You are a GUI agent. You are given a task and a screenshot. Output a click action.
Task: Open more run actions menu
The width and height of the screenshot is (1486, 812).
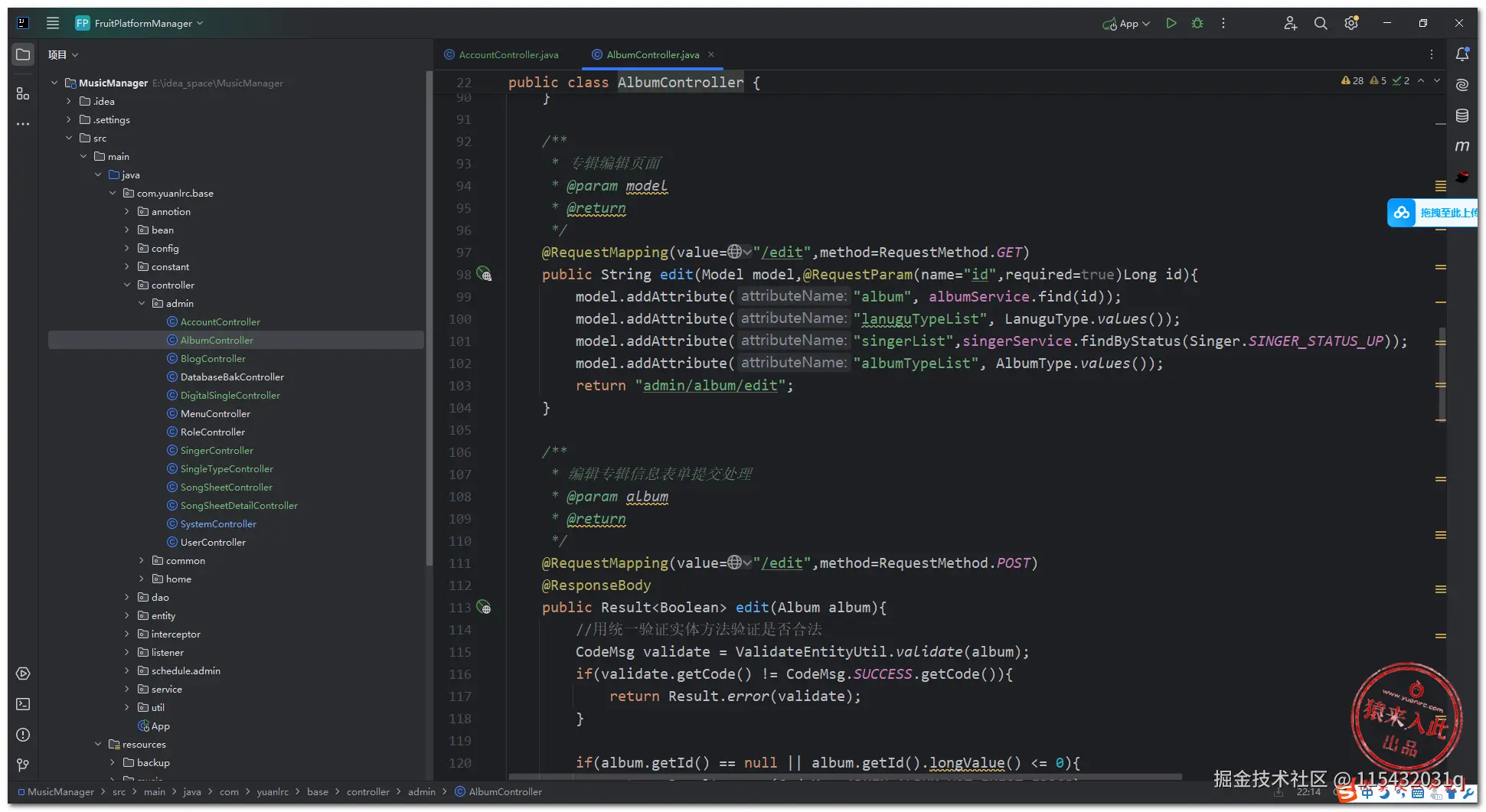point(1223,23)
